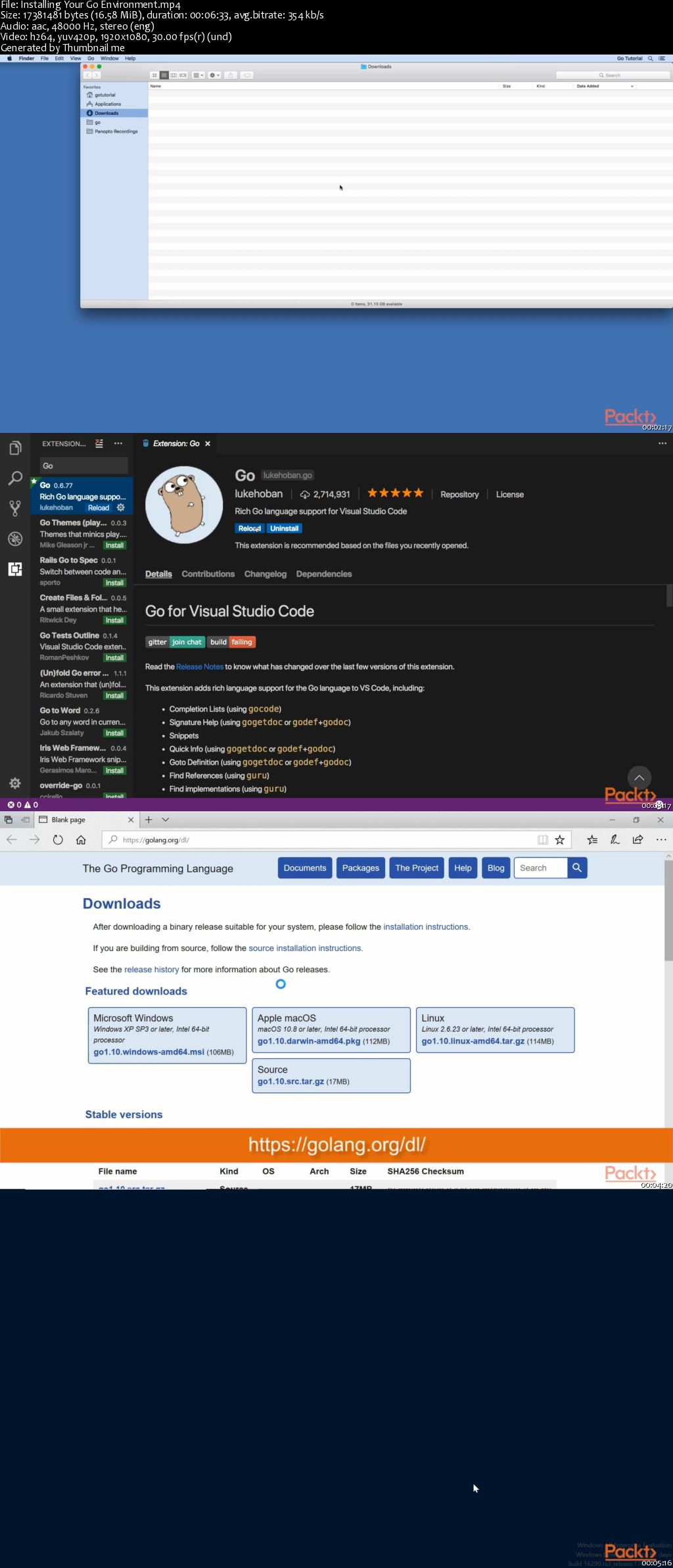Screen dimensions: 673x1568
Task: Select the Details tab of the Go extension
Action: coord(158,574)
